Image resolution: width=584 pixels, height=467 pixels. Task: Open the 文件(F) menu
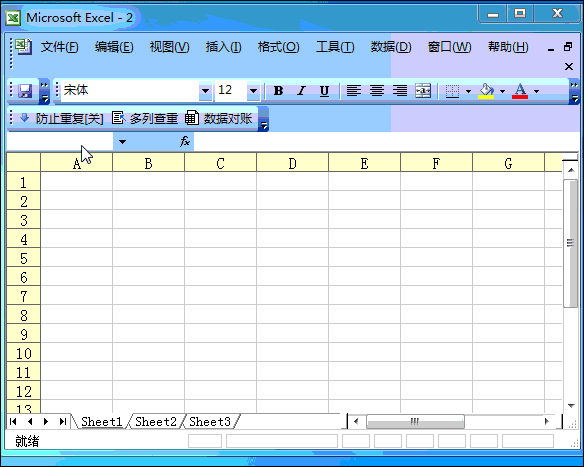point(59,47)
